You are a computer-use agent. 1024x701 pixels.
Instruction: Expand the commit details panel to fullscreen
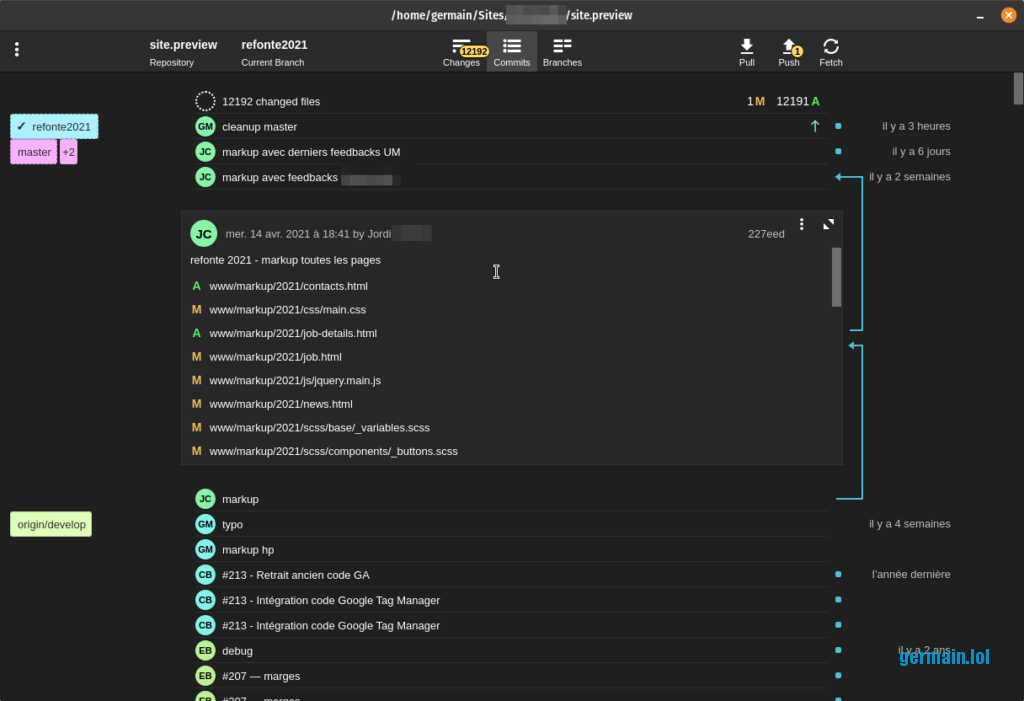[828, 225]
